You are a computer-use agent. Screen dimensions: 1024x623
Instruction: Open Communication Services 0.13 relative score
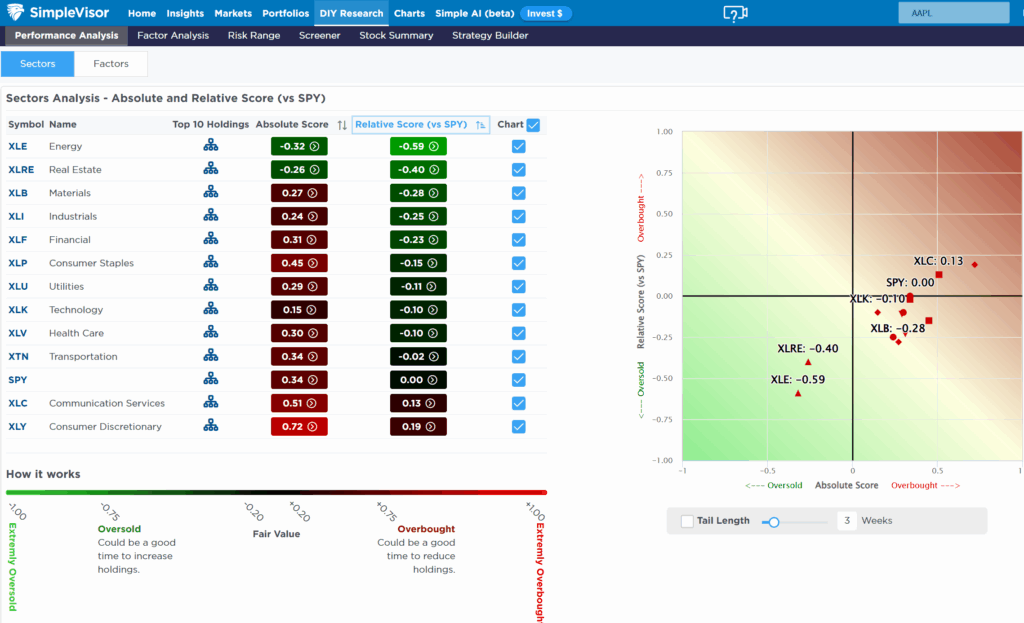pos(418,403)
